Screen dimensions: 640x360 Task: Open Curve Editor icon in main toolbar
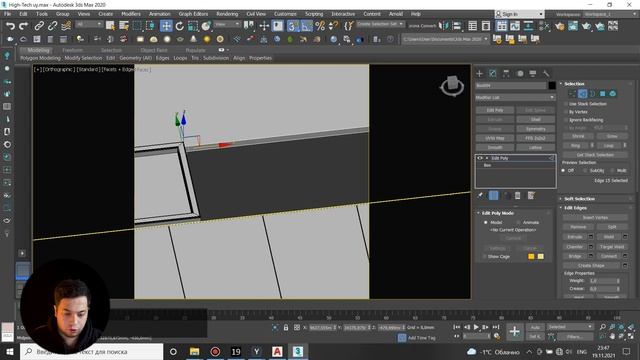coord(515,26)
